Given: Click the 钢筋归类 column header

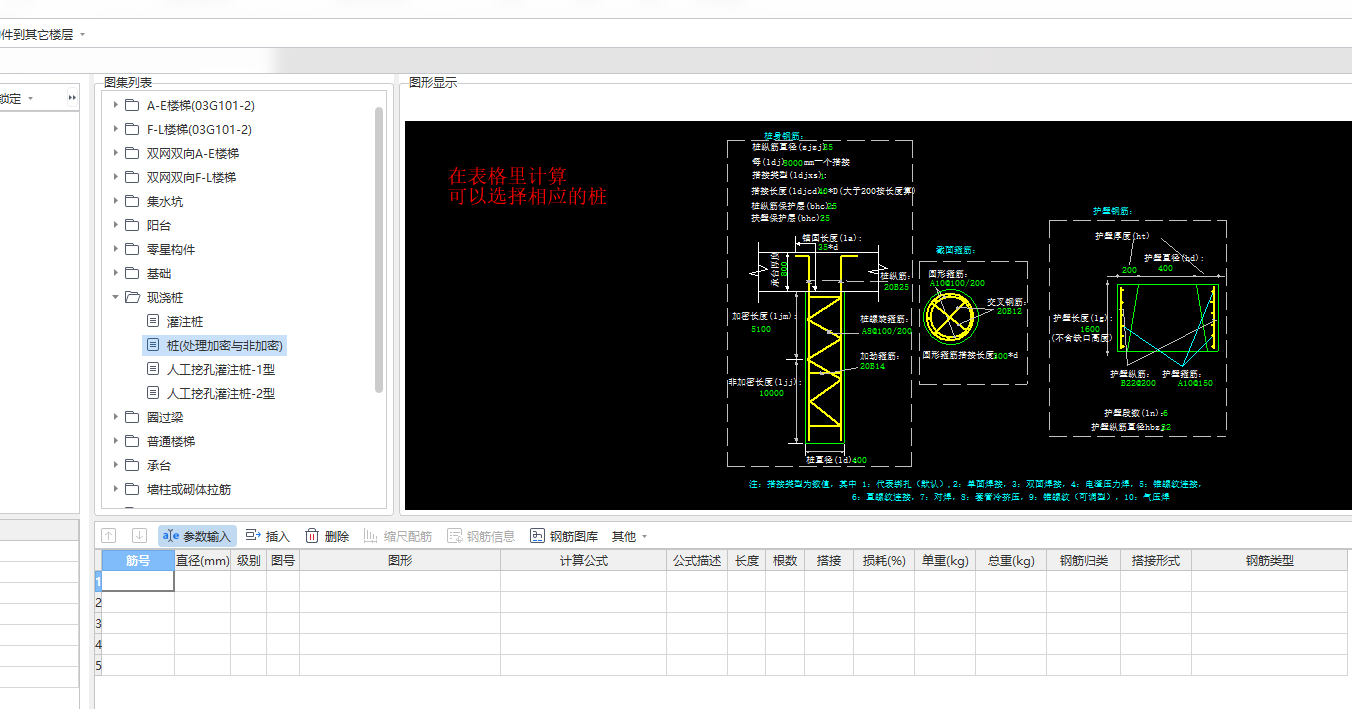Looking at the screenshot, I should [1084, 561].
